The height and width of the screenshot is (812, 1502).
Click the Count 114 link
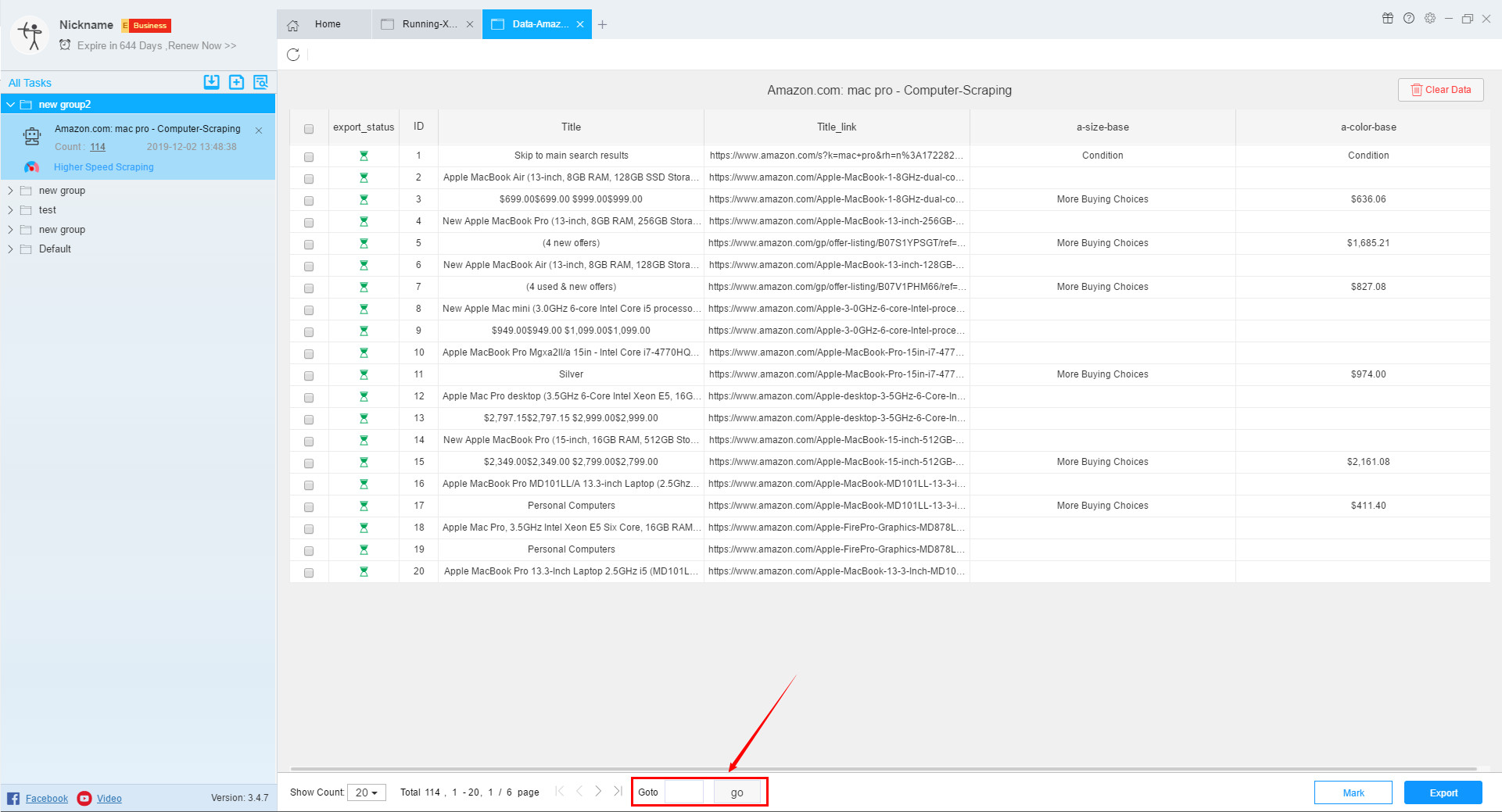point(98,147)
